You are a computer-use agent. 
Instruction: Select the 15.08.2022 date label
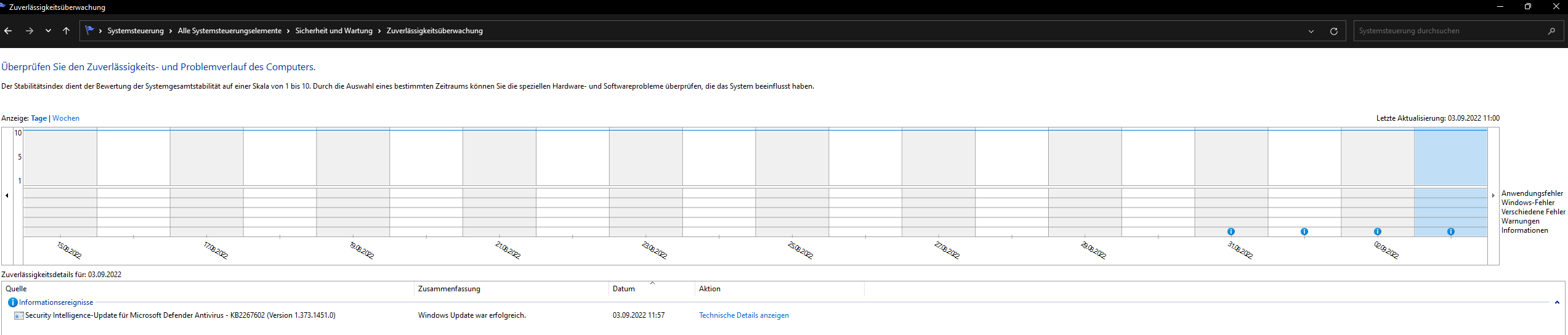(70, 250)
